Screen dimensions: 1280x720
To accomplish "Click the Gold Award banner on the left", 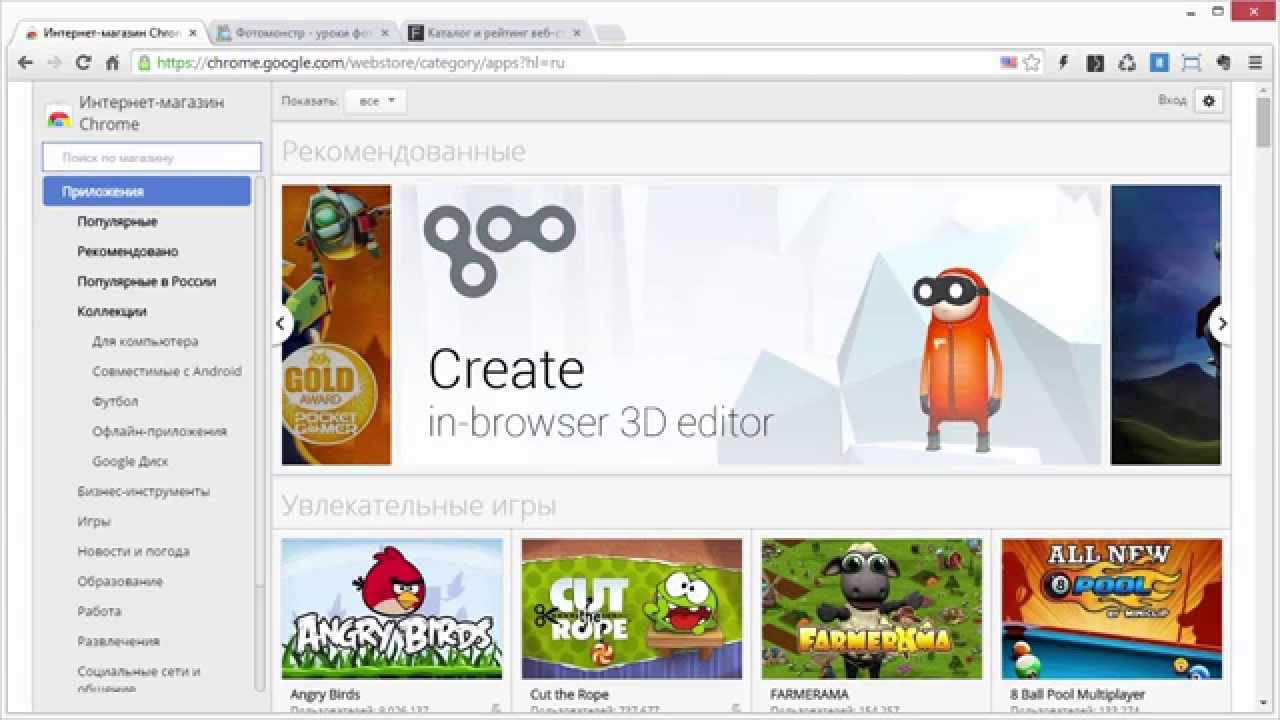I will (x=337, y=325).
